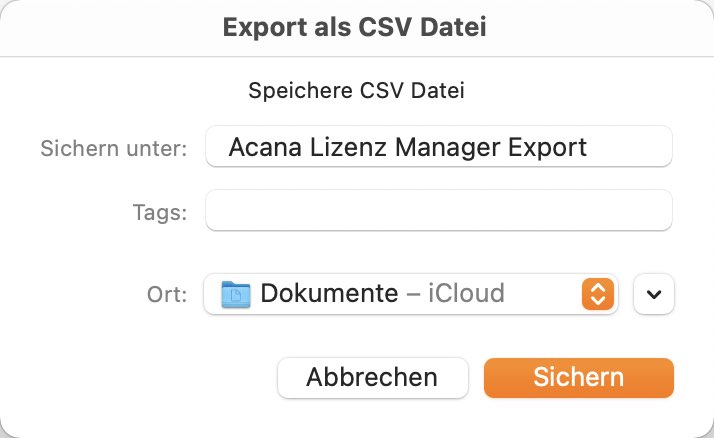Click the Export als CSV Datei title
714x438 pixels.
355,27
